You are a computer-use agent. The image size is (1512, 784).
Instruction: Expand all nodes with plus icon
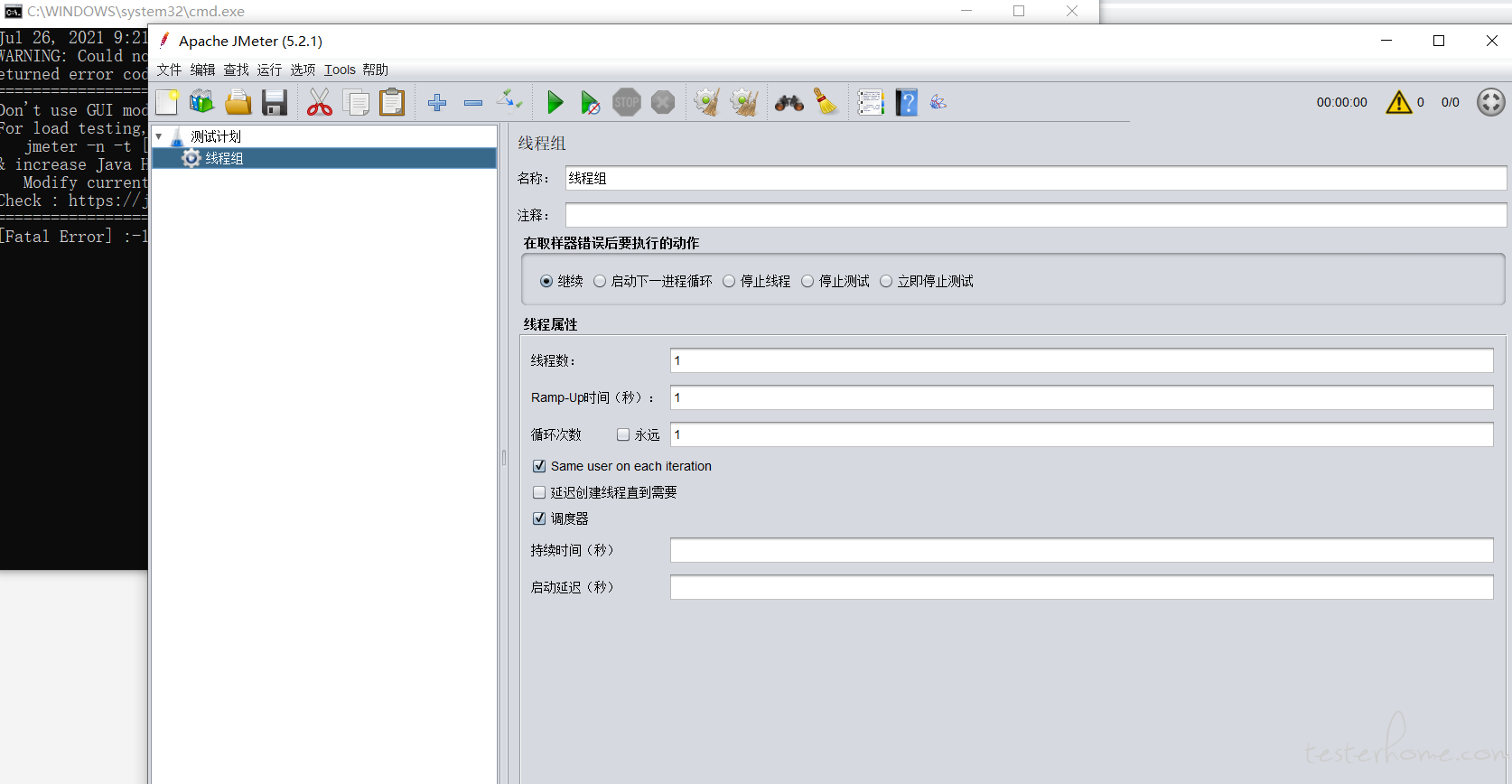[x=437, y=103]
